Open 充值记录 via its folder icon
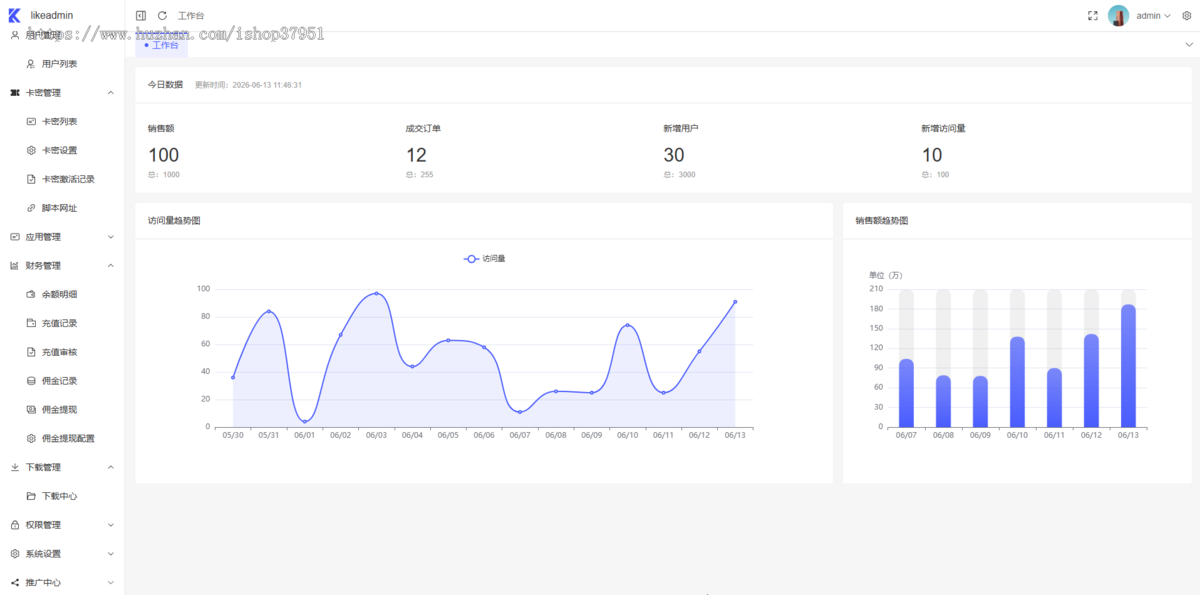 point(31,323)
